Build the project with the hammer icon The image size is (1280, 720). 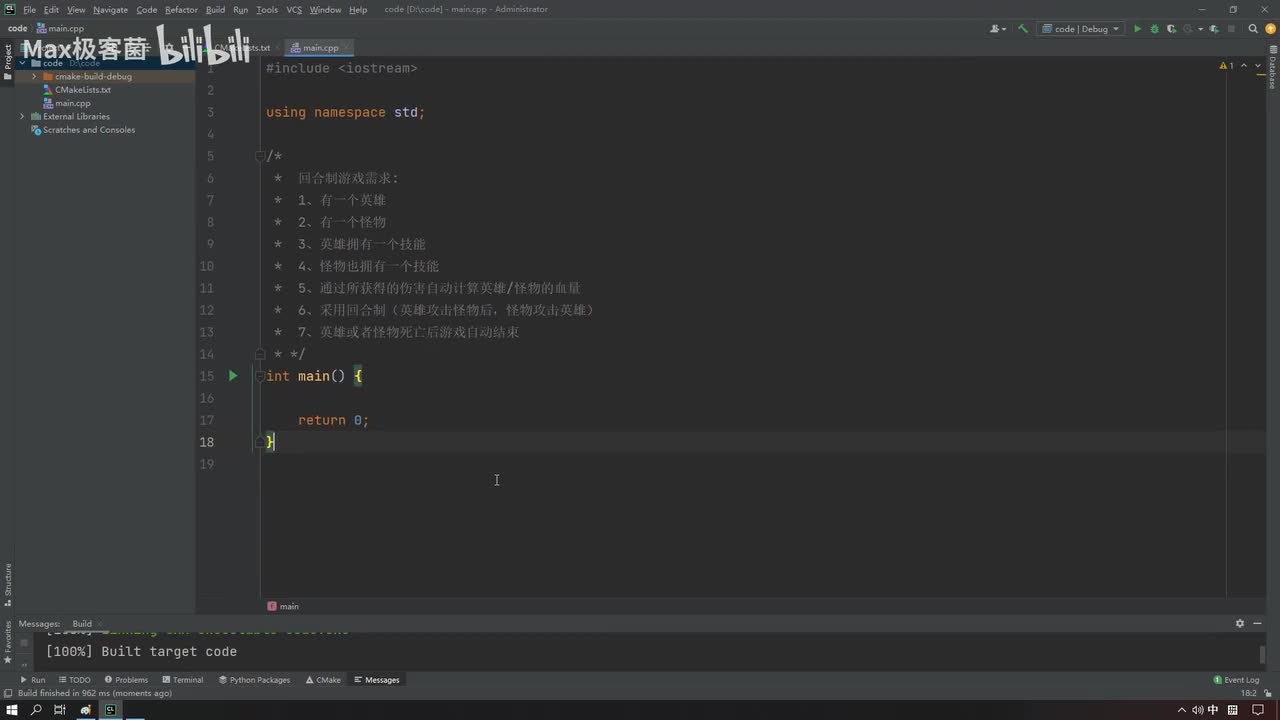[x=1022, y=29]
